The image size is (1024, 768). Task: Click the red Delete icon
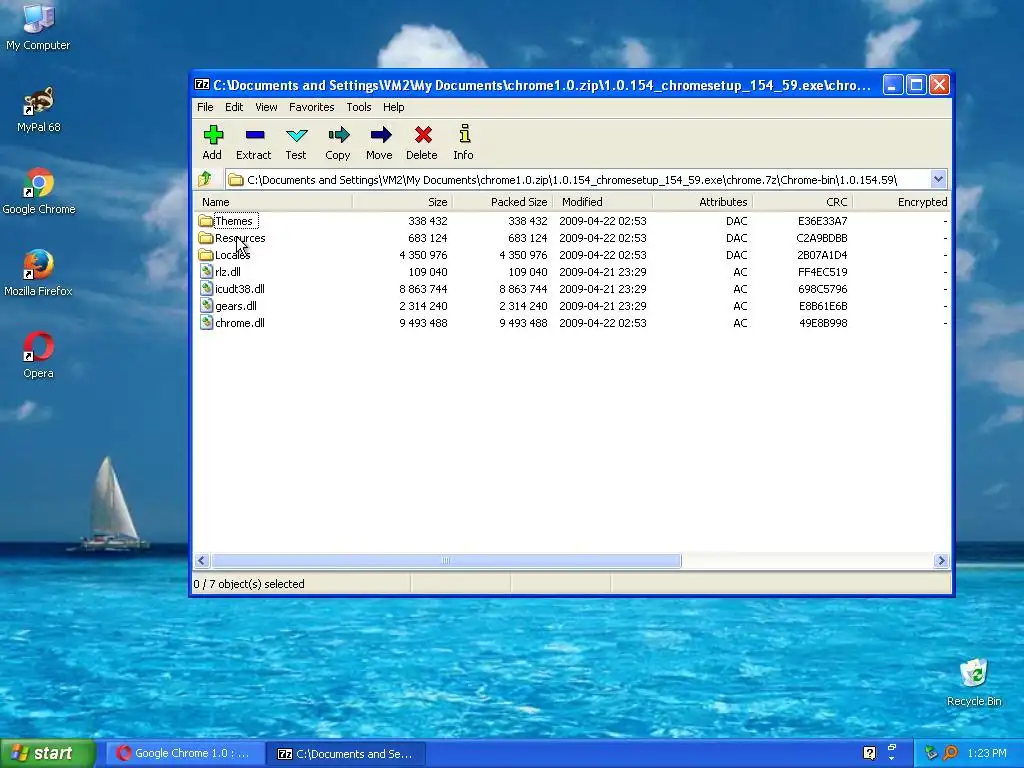(423, 135)
